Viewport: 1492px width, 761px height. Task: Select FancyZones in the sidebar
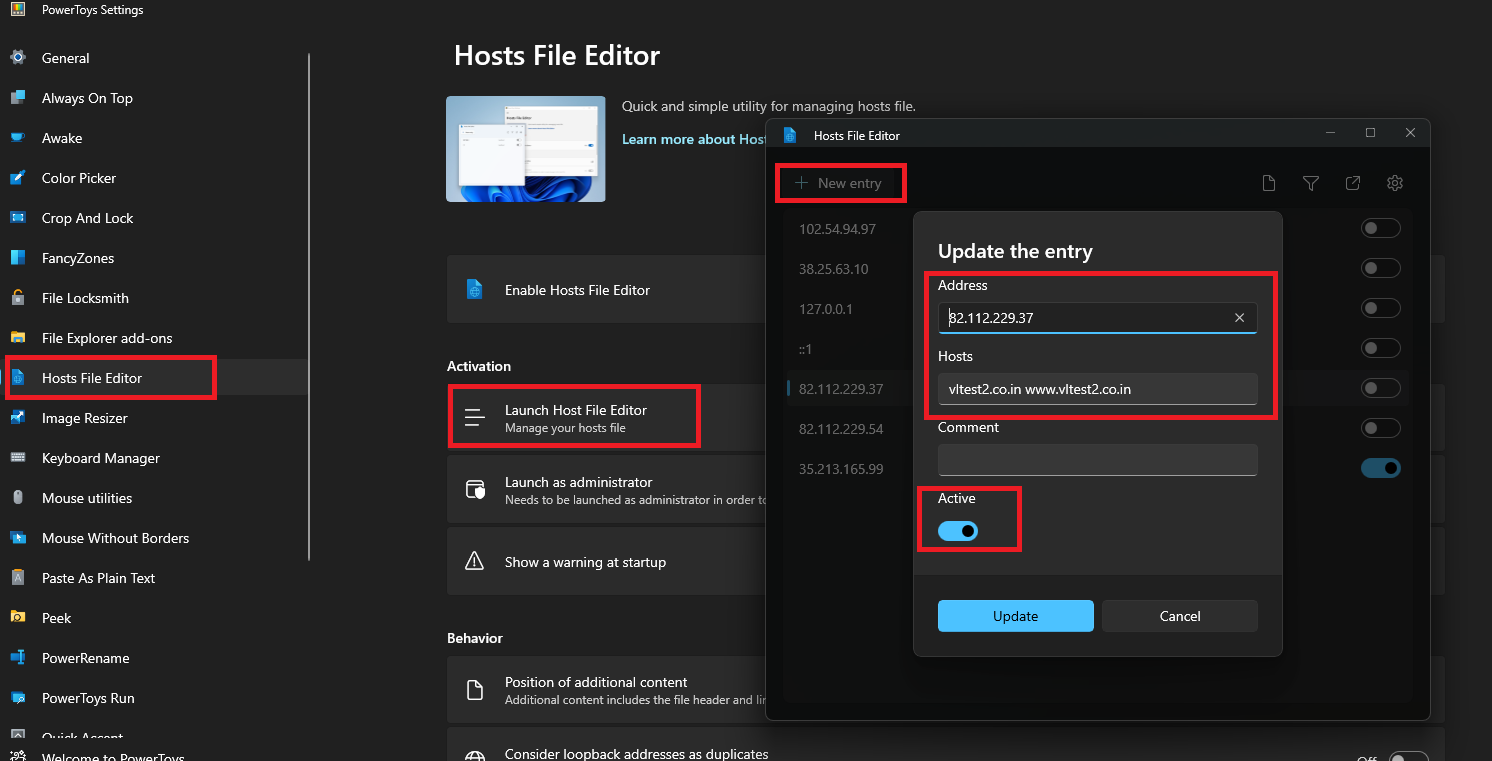pos(78,258)
